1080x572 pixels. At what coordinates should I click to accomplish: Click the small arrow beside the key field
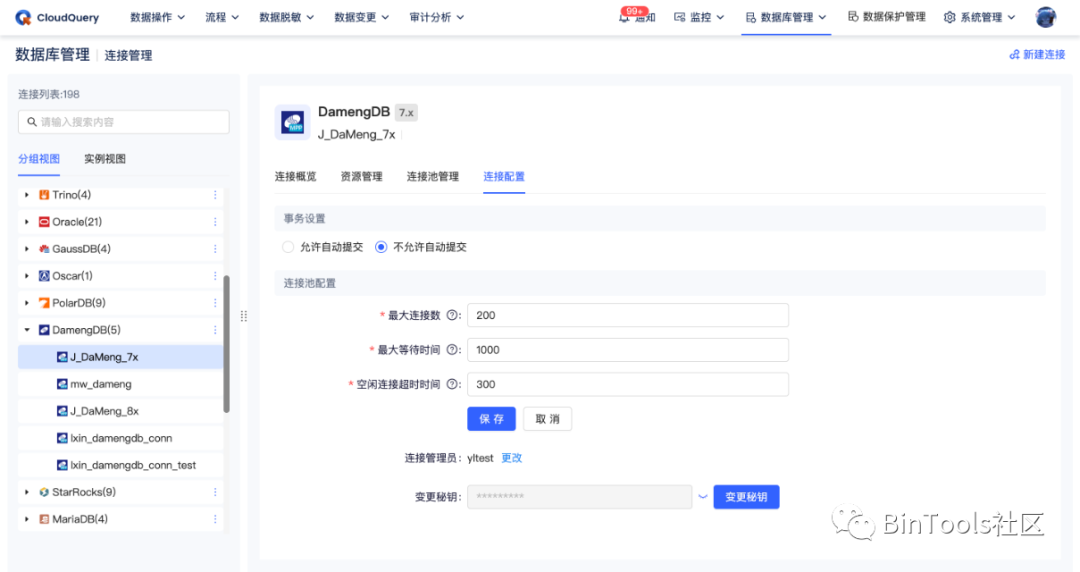[703, 496]
